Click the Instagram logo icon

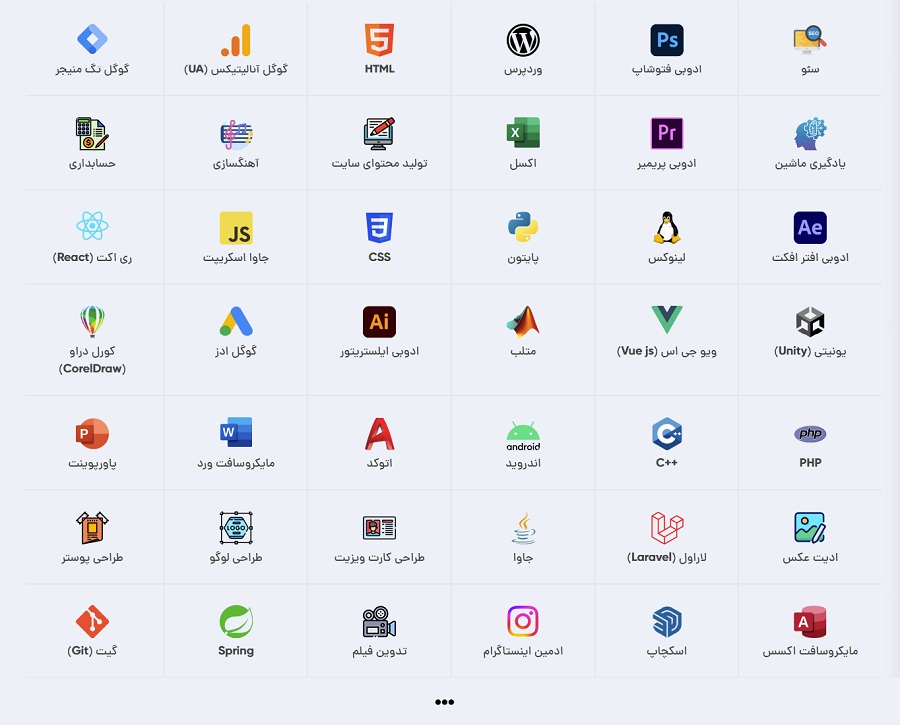[523, 621]
